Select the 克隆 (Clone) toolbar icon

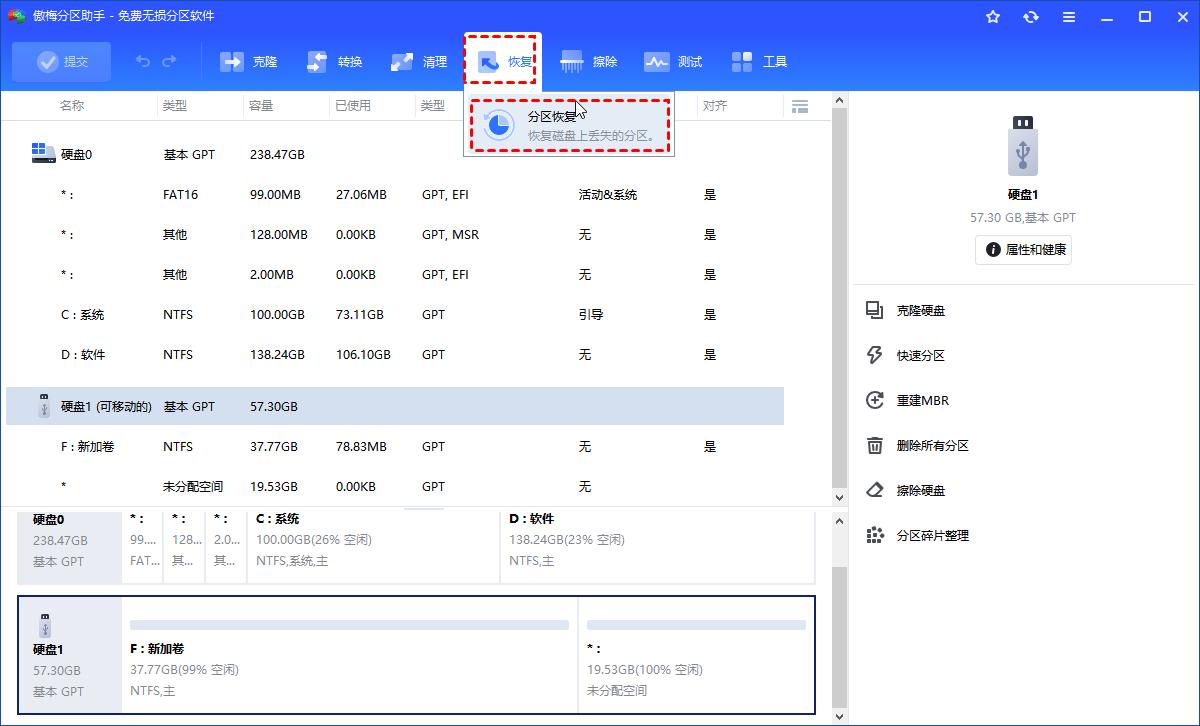point(248,61)
